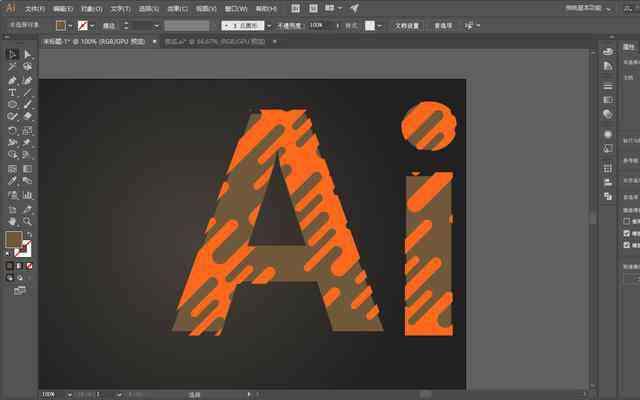Screen dimensions: 640x400
Task: Select the Artboard tool
Action: pyautogui.click(x=12, y=209)
